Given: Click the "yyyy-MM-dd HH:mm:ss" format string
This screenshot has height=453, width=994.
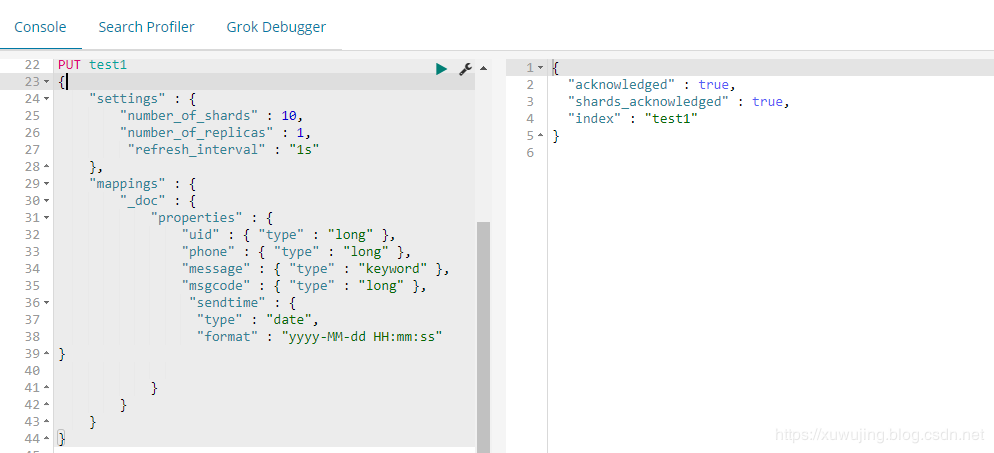Looking at the screenshot, I should tap(361, 337).
